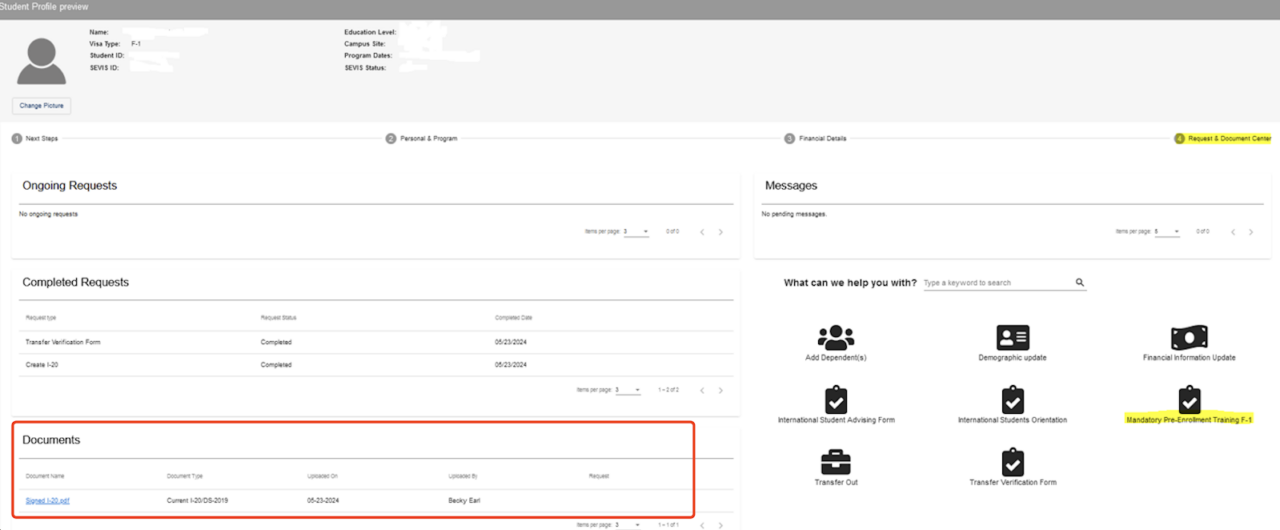Expand Completed Requests items per page dropdown
This screenshot has height=530, width=1280.
628,390
